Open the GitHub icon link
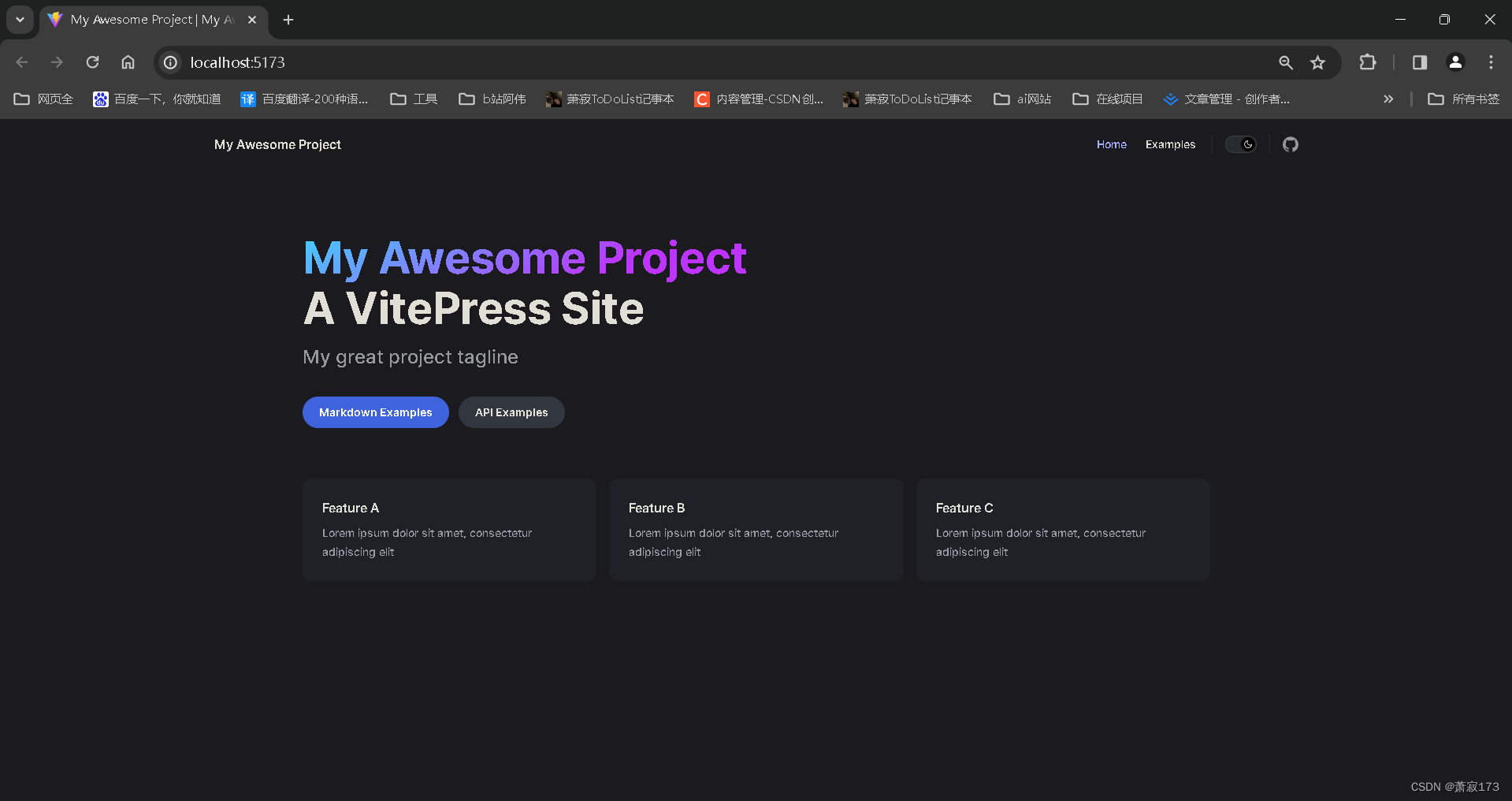This screenshot has height=801, width=1512. click(1290, 144)
